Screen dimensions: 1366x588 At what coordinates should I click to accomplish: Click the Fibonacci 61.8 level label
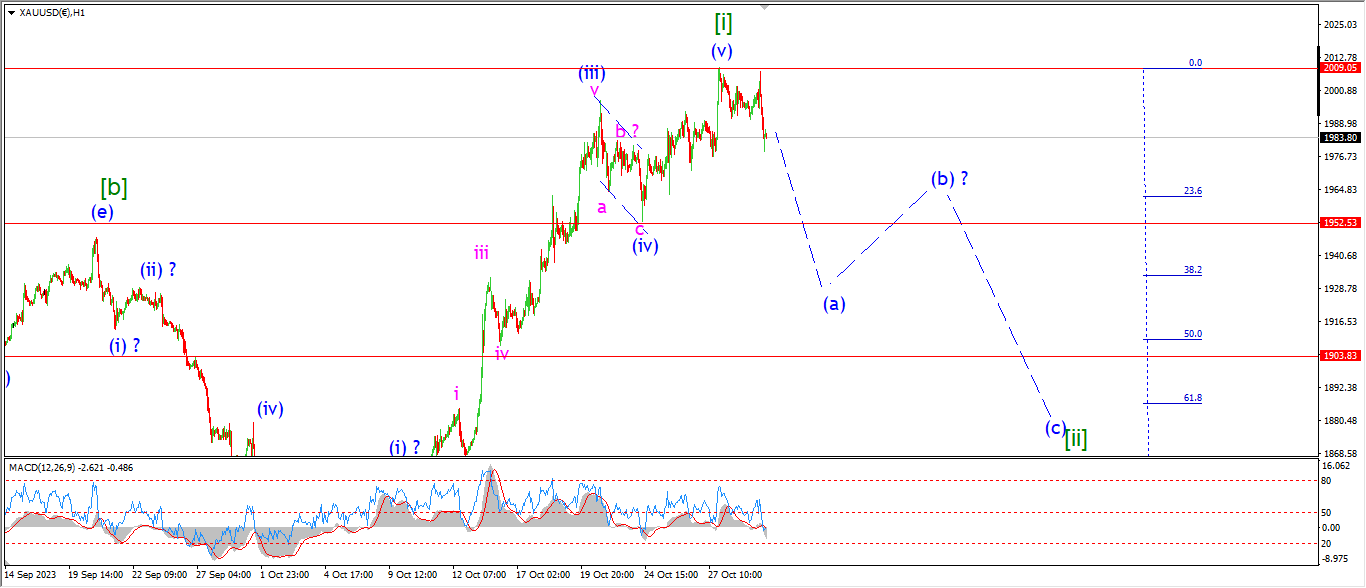[x=1192, y=397]
